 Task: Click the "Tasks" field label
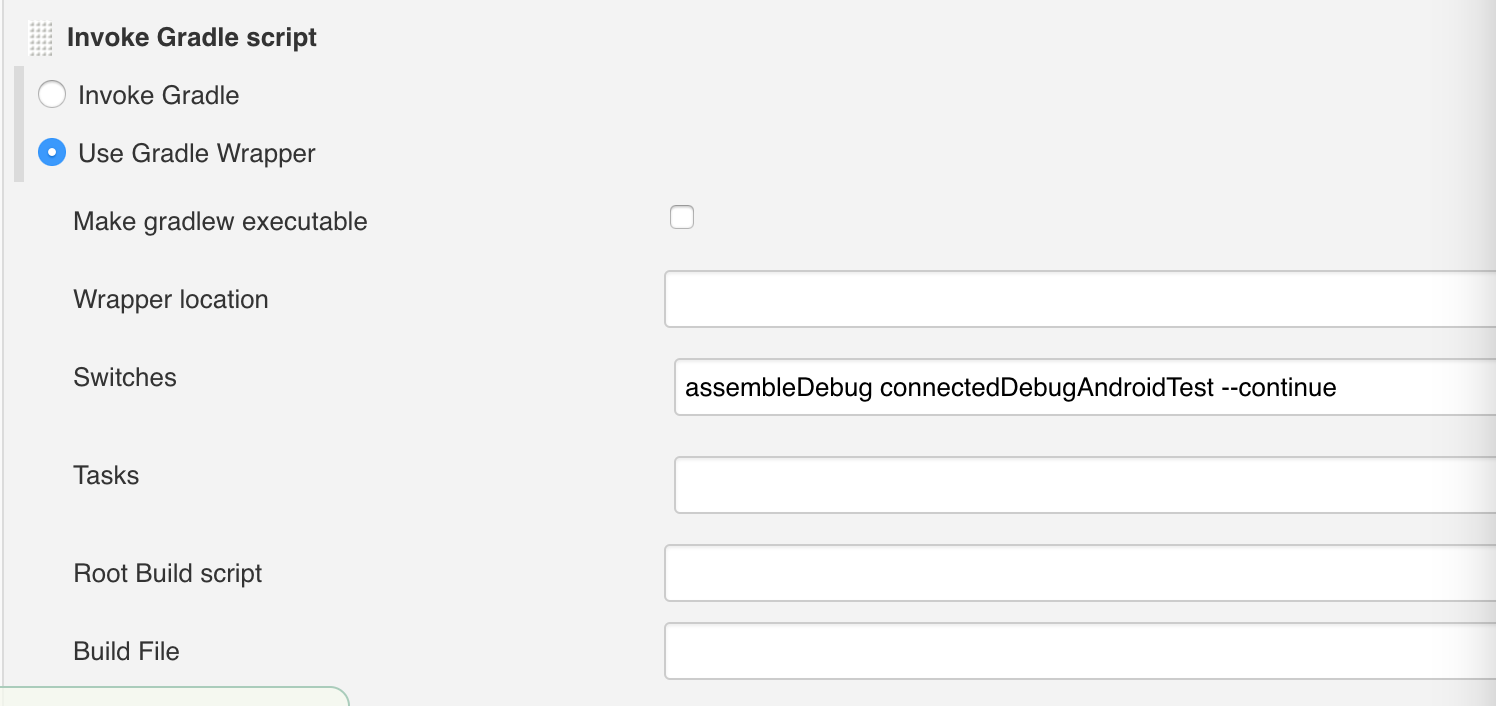(106, 475)
